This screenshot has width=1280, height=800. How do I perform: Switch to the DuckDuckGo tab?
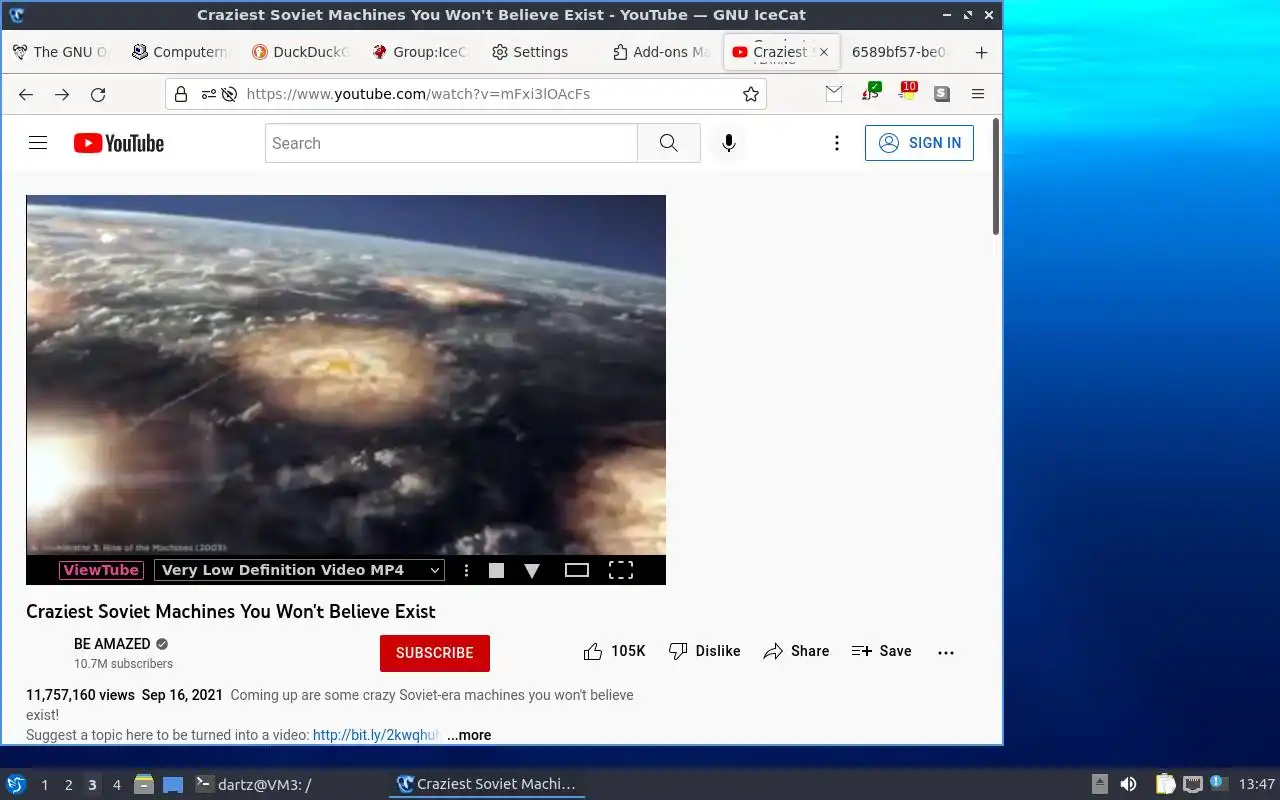300,52
